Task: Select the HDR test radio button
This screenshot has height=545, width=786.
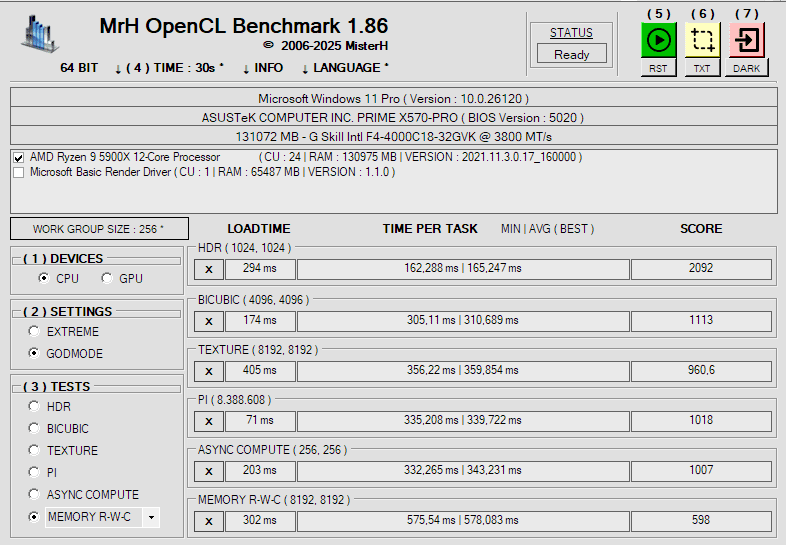Action: pyautogui.click(x=34, y=406)
